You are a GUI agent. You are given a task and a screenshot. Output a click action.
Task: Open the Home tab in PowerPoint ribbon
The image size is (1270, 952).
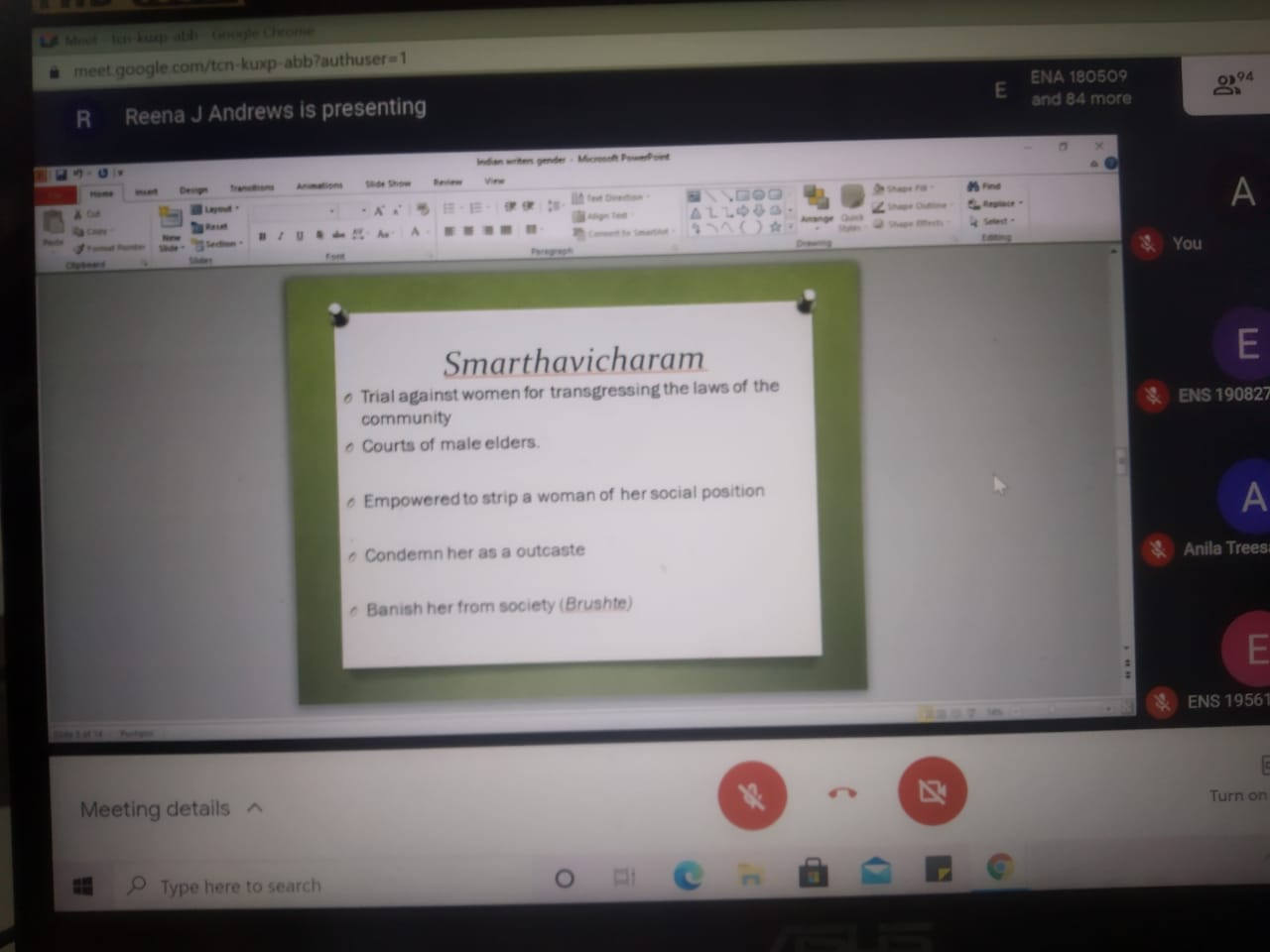(101, 193)
